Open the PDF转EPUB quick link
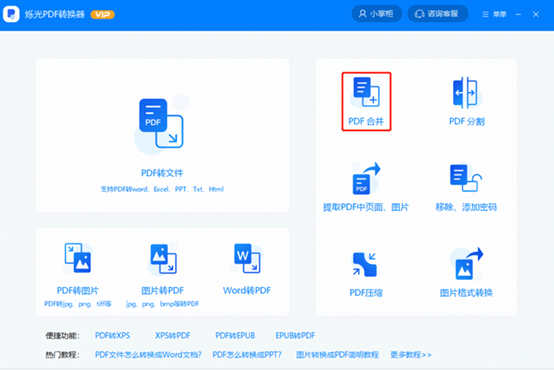The height and width of the screenshot is (370, 554). click(235, 335)
